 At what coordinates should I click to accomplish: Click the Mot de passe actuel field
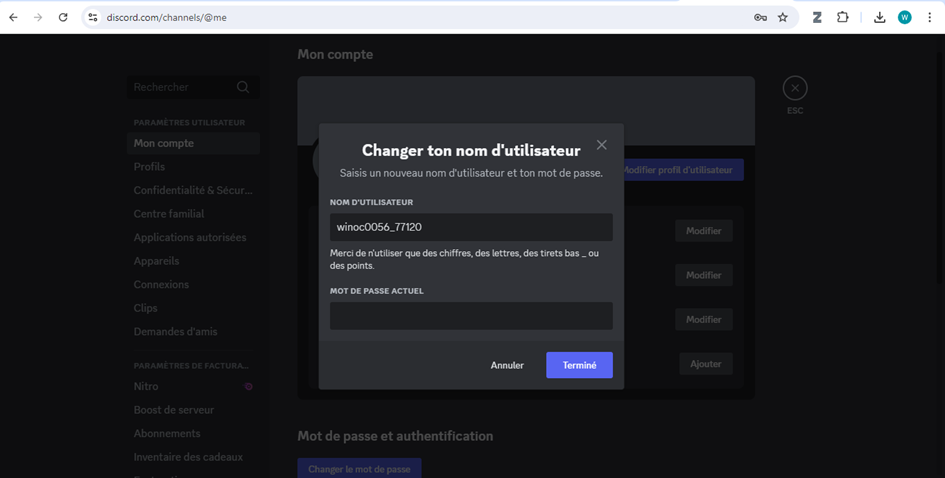click(471, 316)
